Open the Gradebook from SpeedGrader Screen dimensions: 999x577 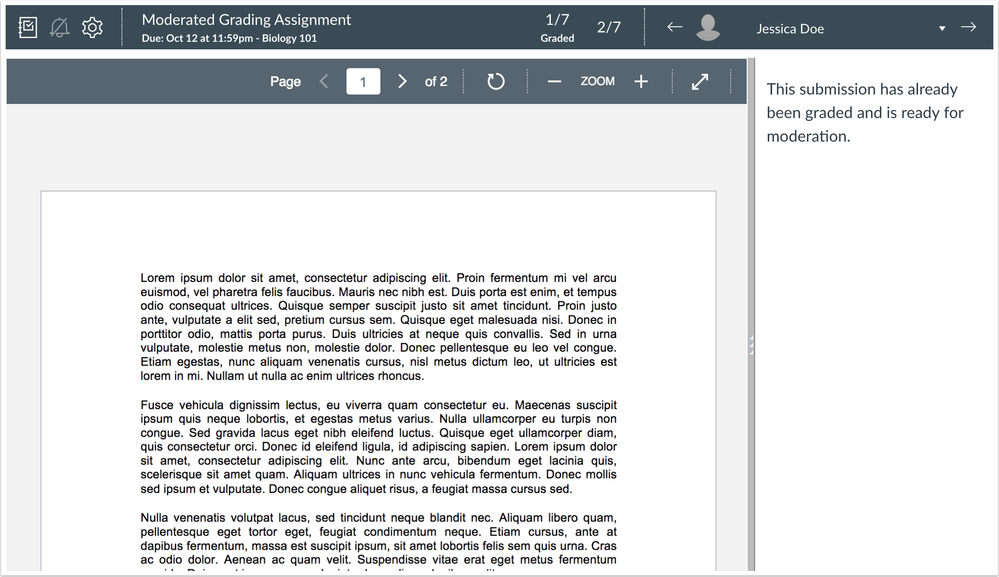coord(28,27)
